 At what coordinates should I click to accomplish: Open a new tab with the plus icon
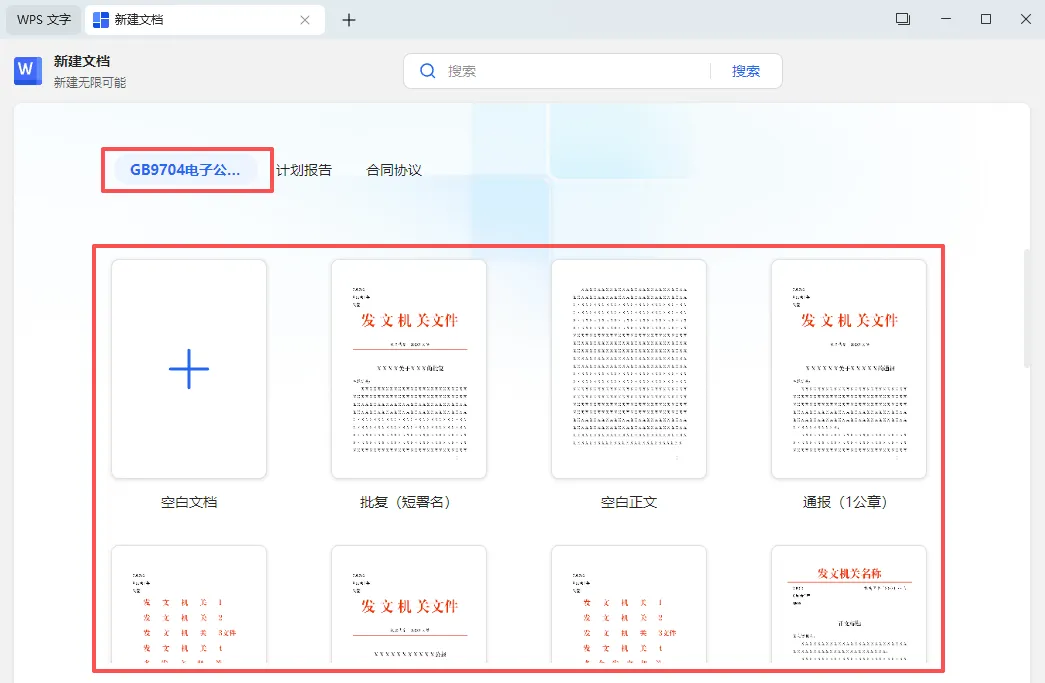pyautogui.click(x=349, y=20)
